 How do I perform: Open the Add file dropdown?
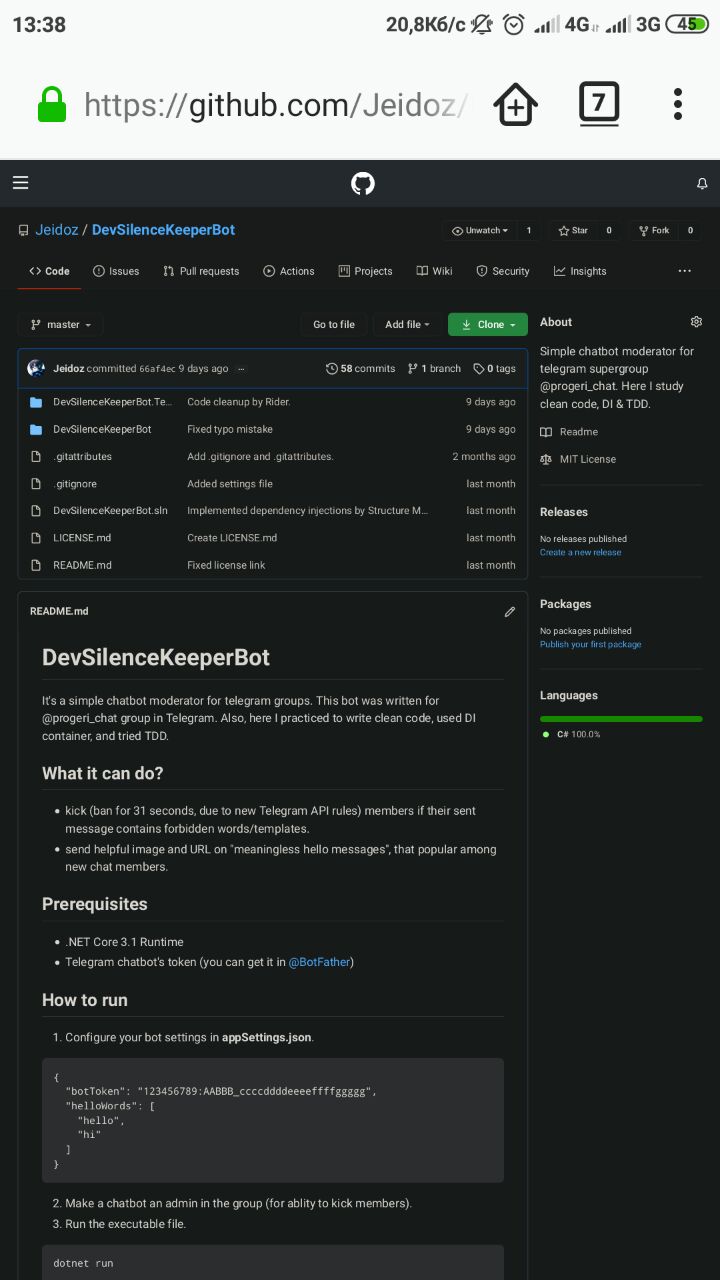point(407,325)
